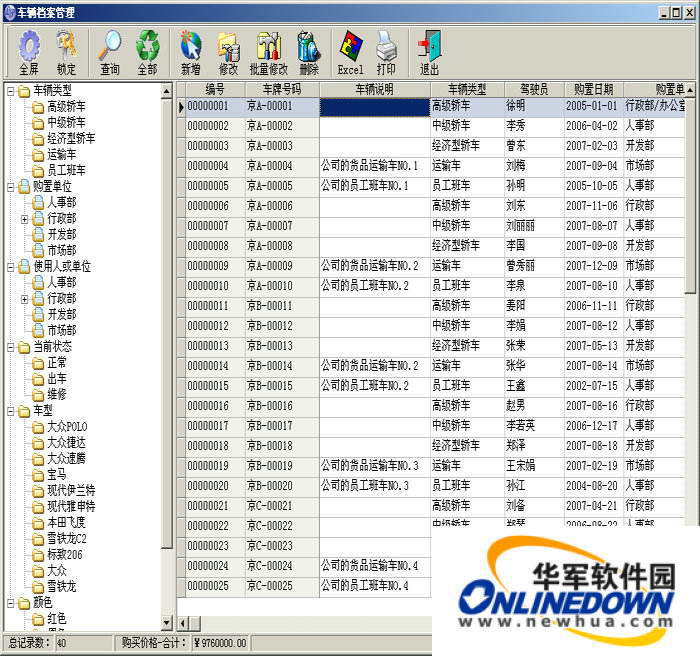Click the 驾驶员 column header

[x=534, y=89]
